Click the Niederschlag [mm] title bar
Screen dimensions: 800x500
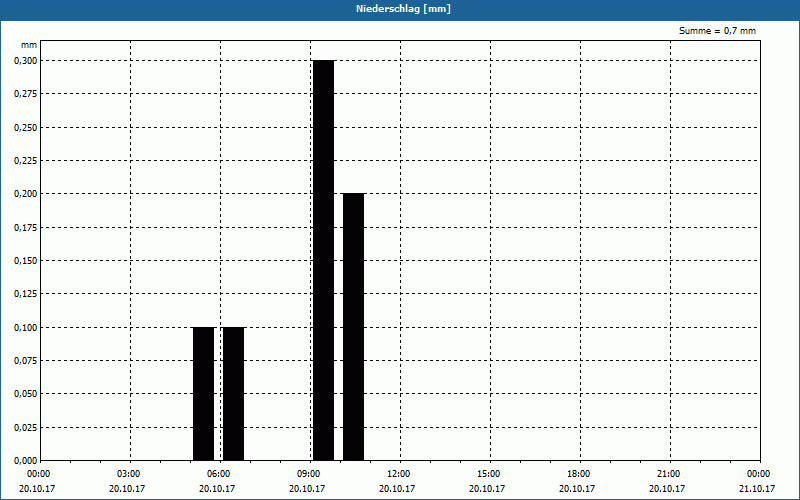[x=400, y=9]
